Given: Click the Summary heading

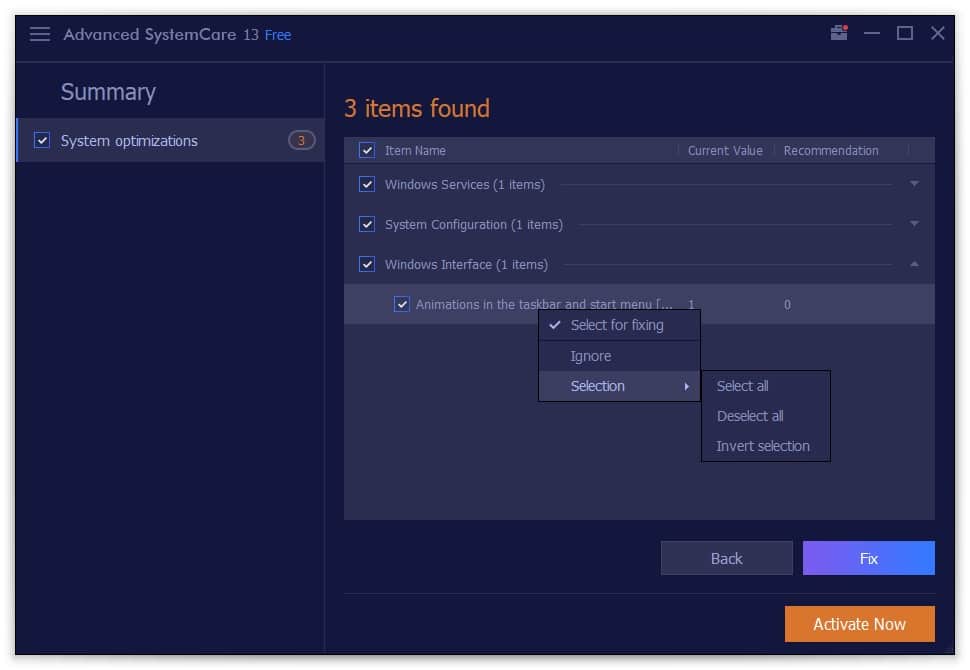Looking at the screenshot, I should click(108, 92).
